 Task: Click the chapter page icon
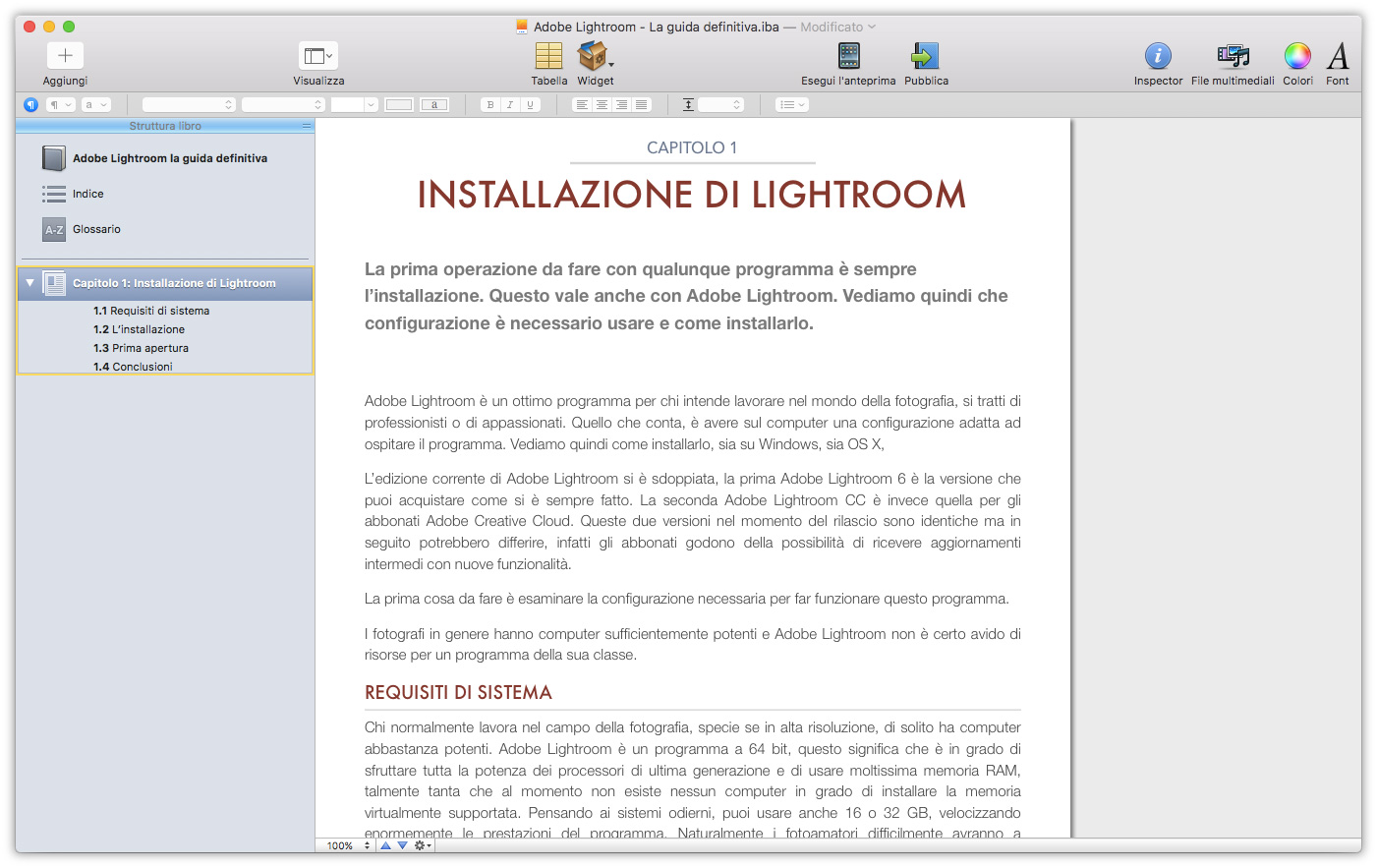pyautogui.click(x=54, y=283)
